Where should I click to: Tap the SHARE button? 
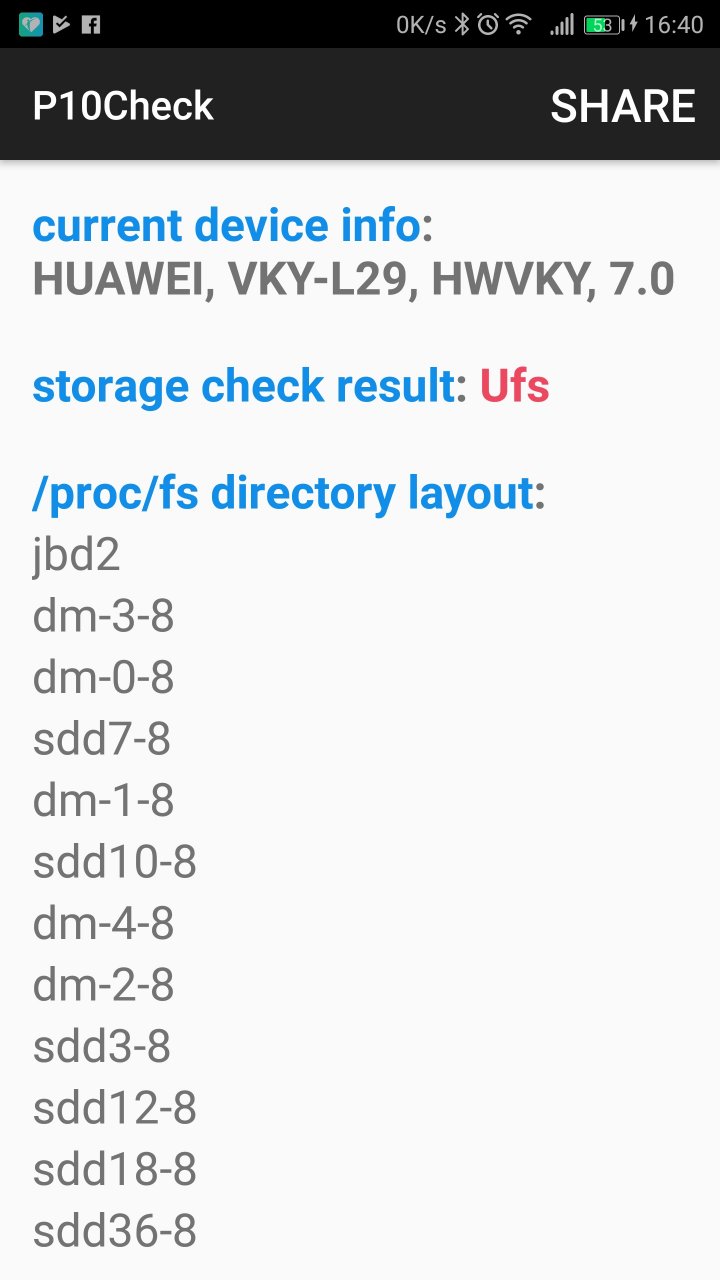point(623,106)
